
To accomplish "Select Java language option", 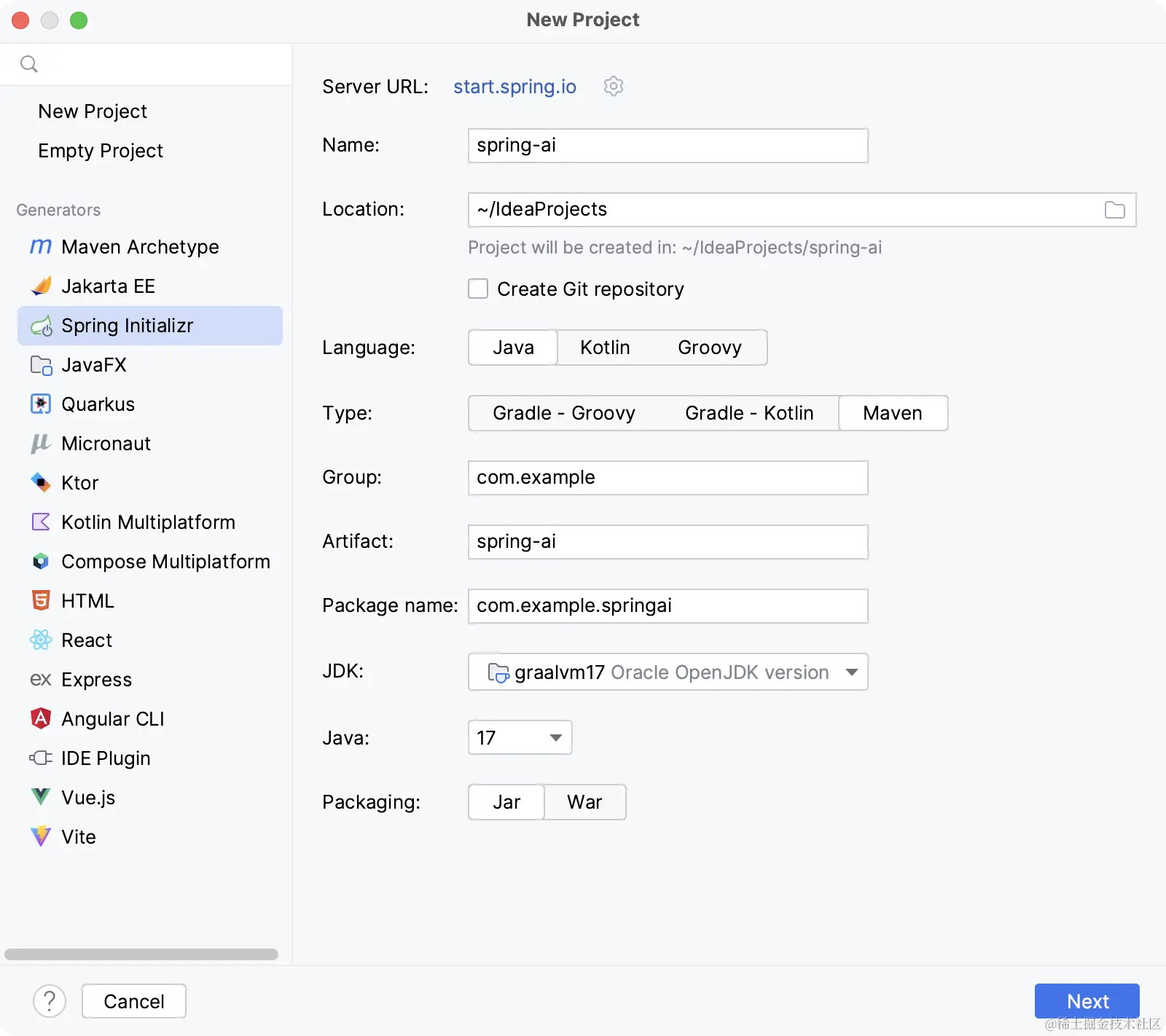I will point(513,348).
